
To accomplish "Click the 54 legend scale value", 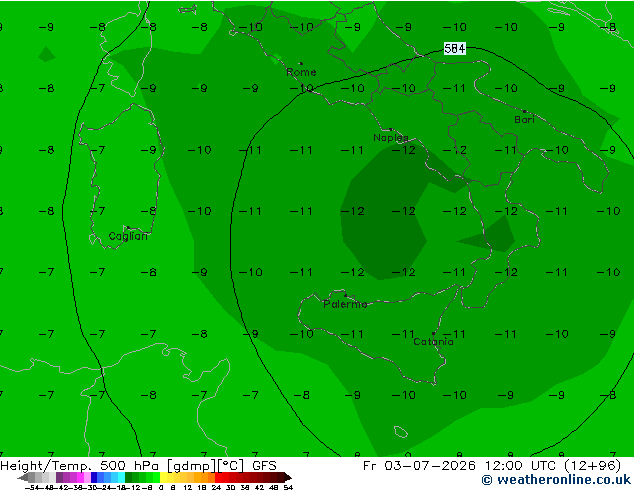I will pyautogui.click(x=288, y=487).
